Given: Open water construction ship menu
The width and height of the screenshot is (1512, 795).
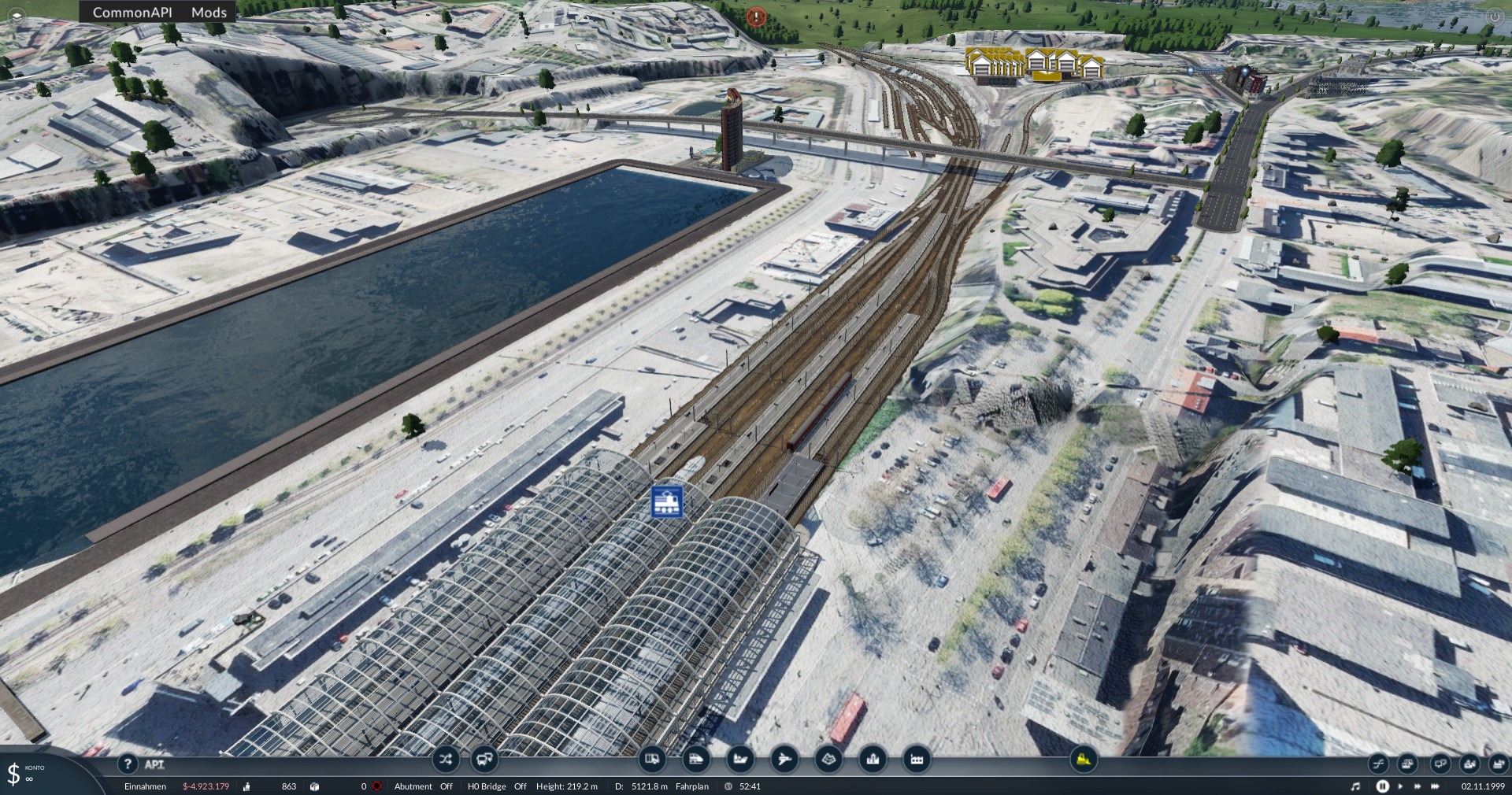Looking at the screenshot, I should point(740,760).
